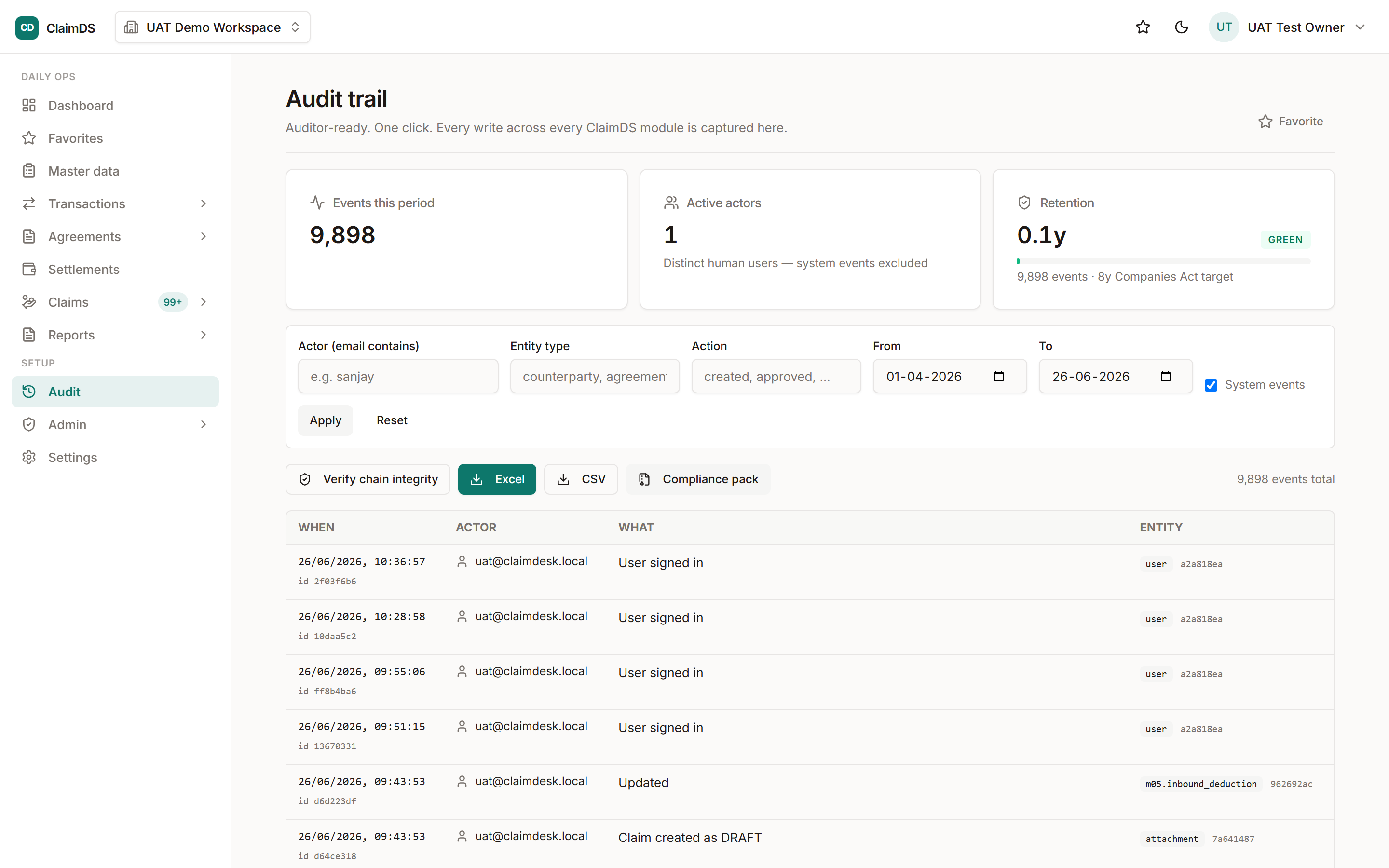1389x868 pixels.
Task: Click the Updated event description
Action: click(x=643, y=783)
